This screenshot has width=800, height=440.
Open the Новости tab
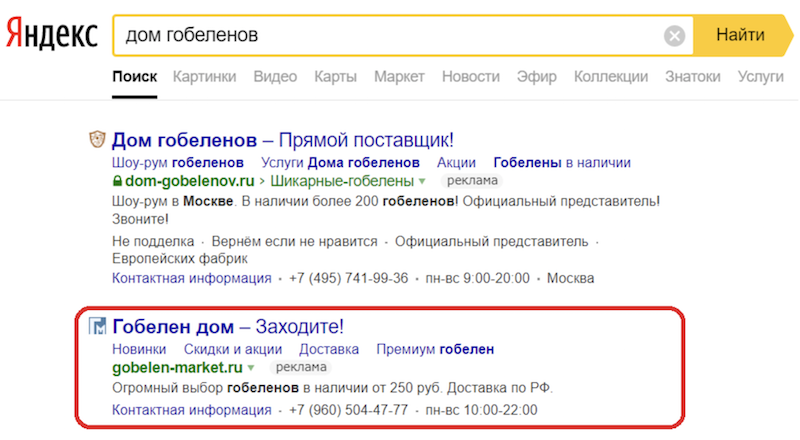point(470,77)
